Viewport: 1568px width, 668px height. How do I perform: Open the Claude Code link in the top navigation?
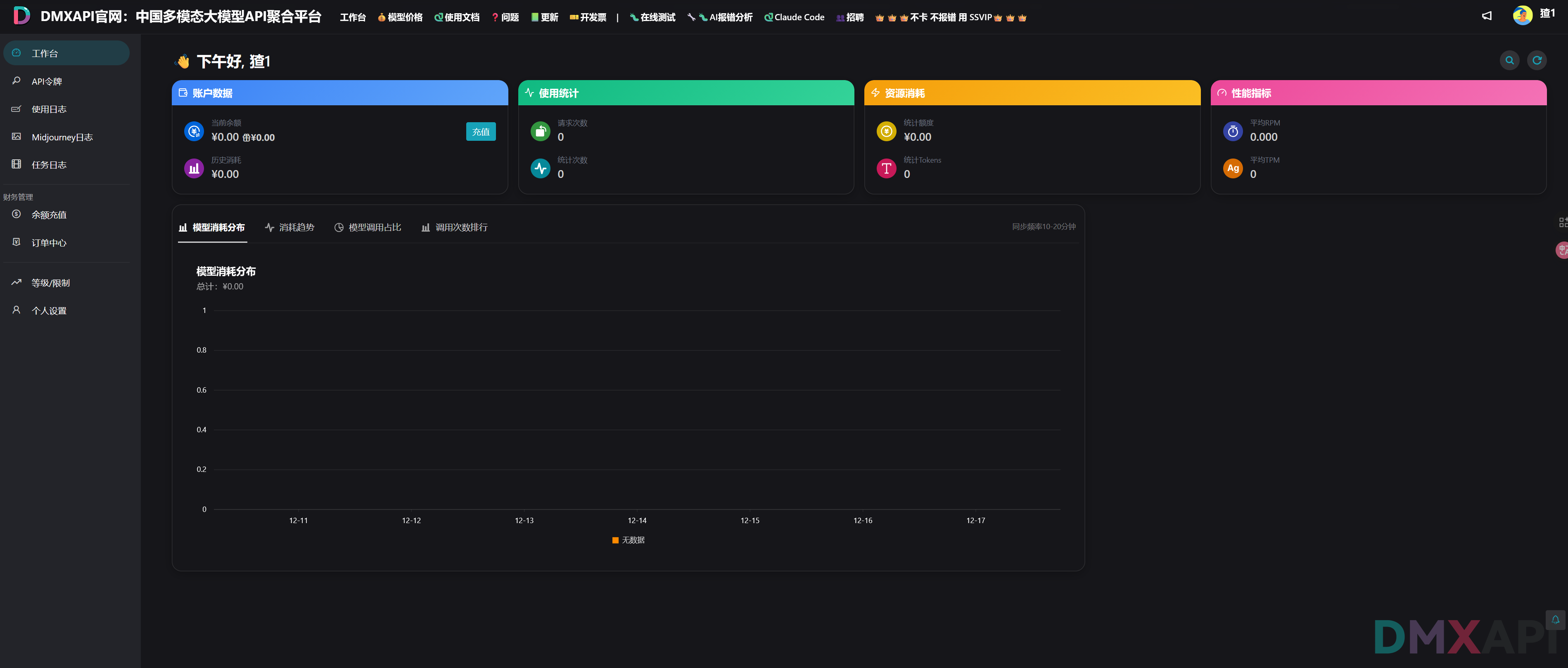[794, 18]
